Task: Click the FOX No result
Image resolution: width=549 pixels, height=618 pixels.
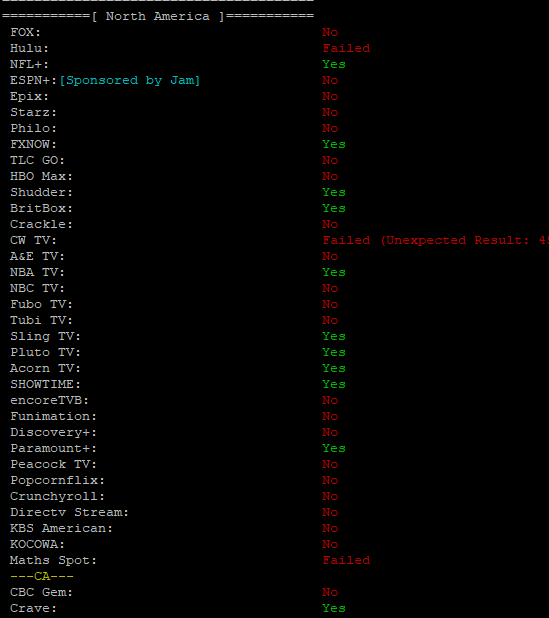Action: coord(330,32)
